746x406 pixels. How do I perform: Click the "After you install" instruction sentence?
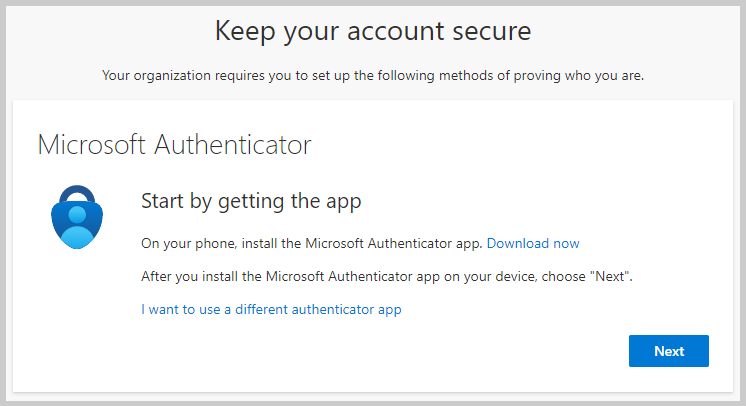(387, 277)
